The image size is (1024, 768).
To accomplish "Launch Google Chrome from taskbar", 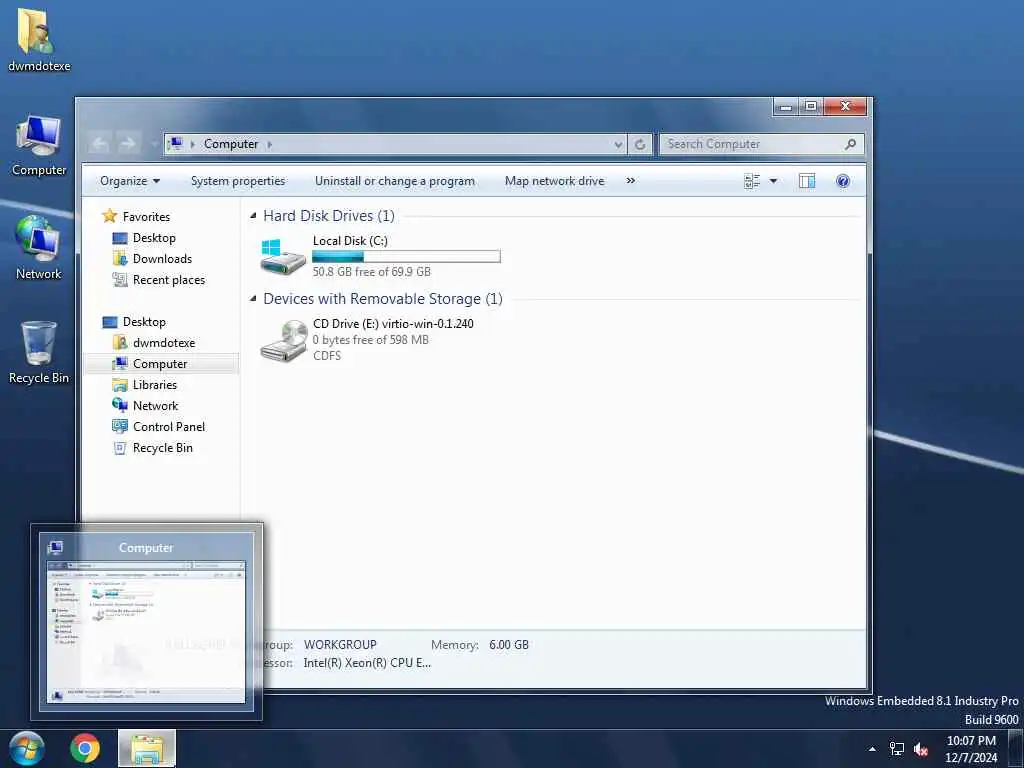I will pos(85,748).
